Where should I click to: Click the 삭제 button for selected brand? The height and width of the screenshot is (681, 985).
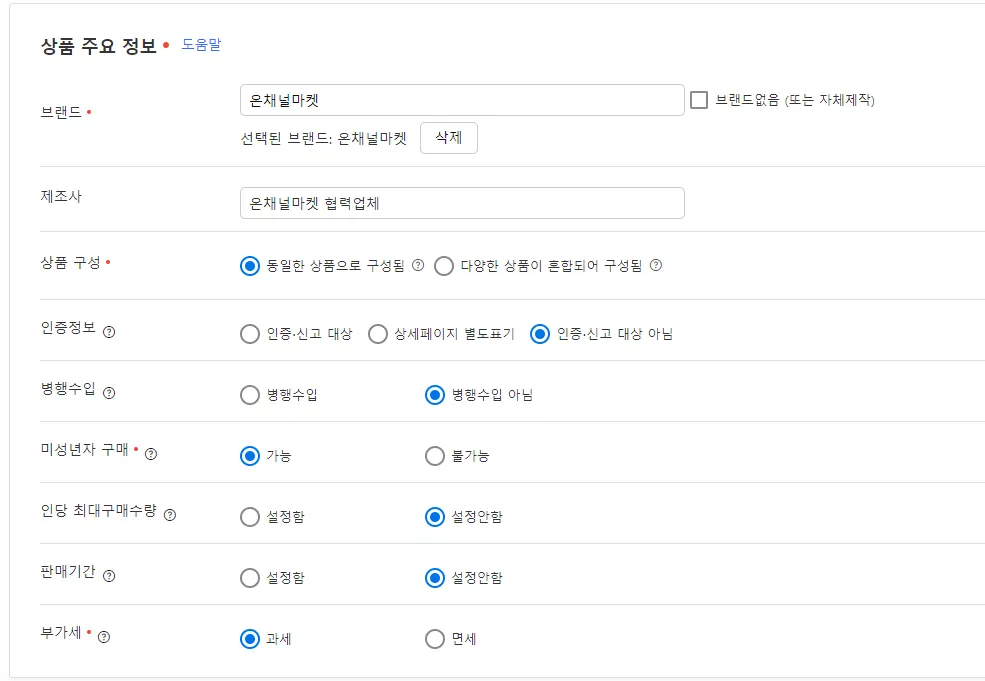448,138
